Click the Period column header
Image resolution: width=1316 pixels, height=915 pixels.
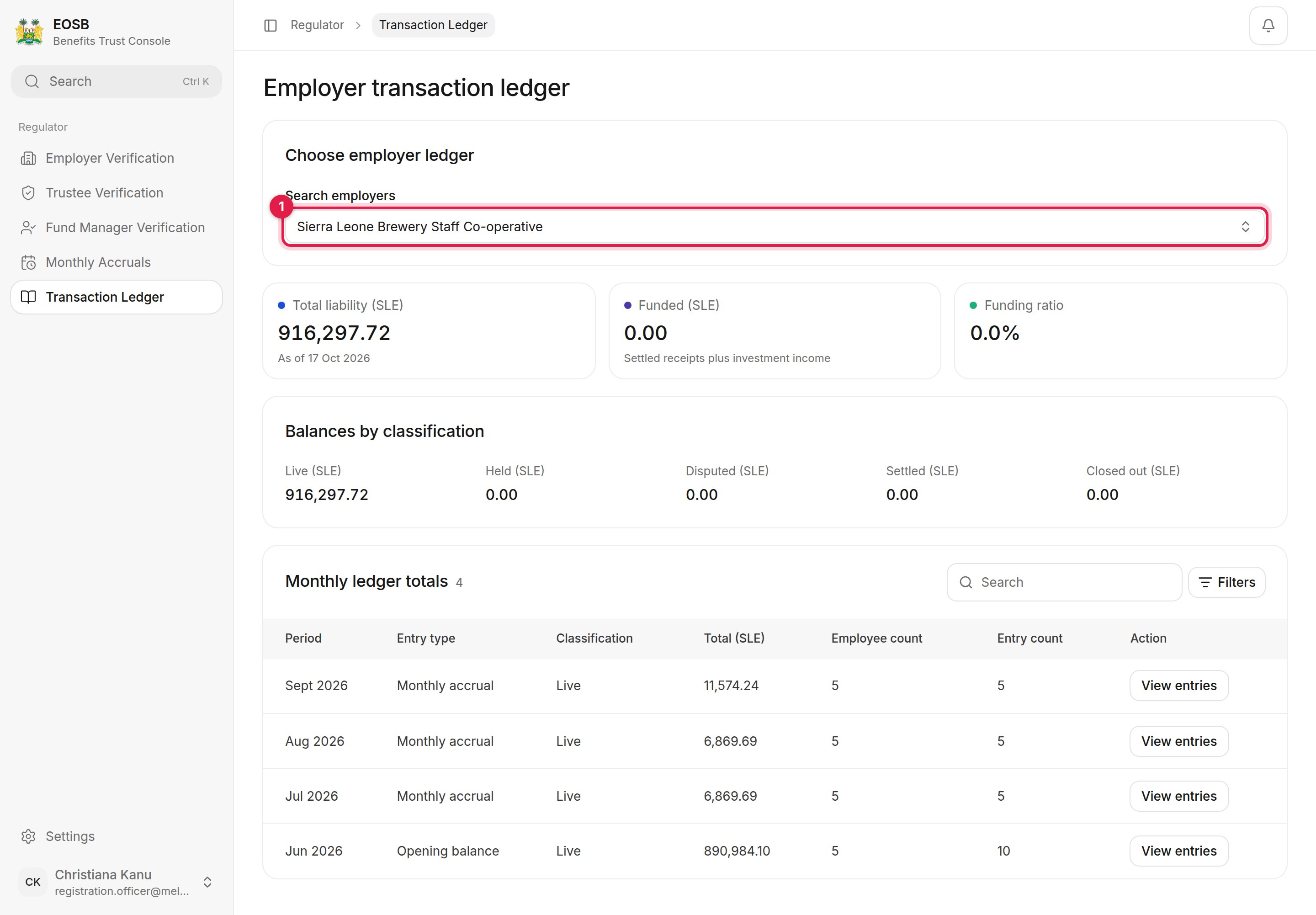(303, 638)
